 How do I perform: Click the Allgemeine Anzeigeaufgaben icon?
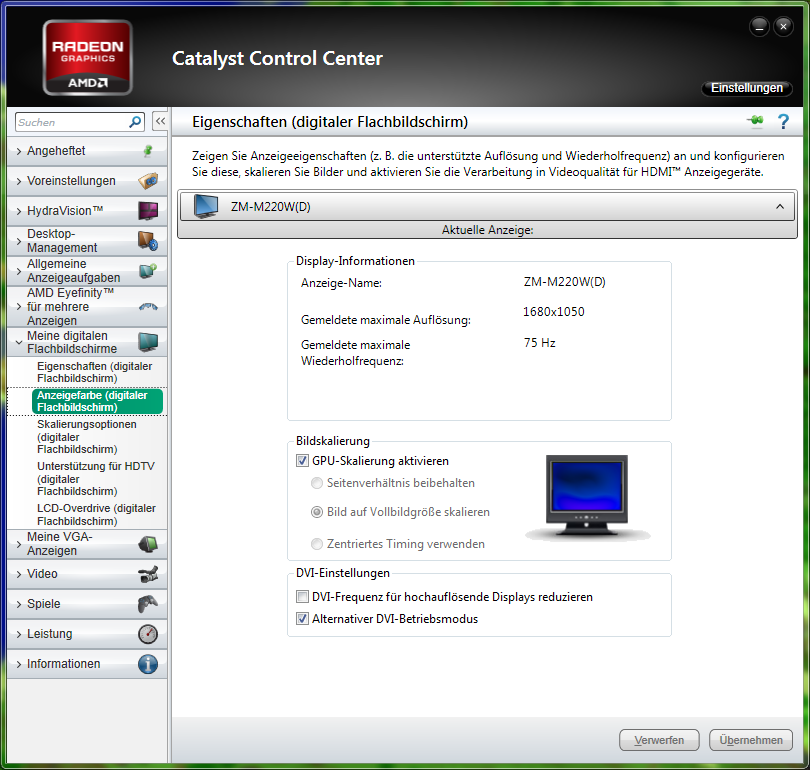tap(148, 271)
